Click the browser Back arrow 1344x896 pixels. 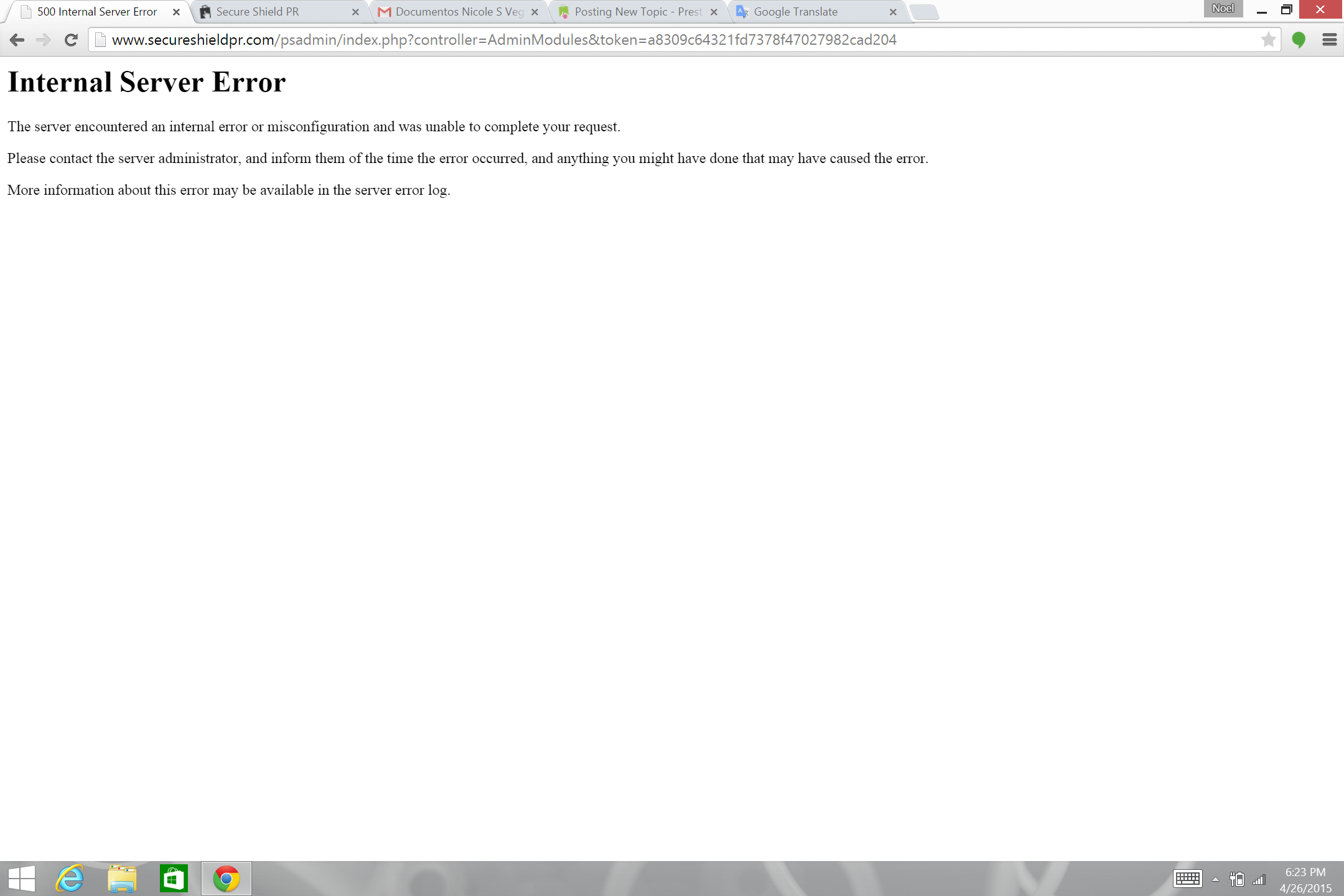tap(17, 40)
